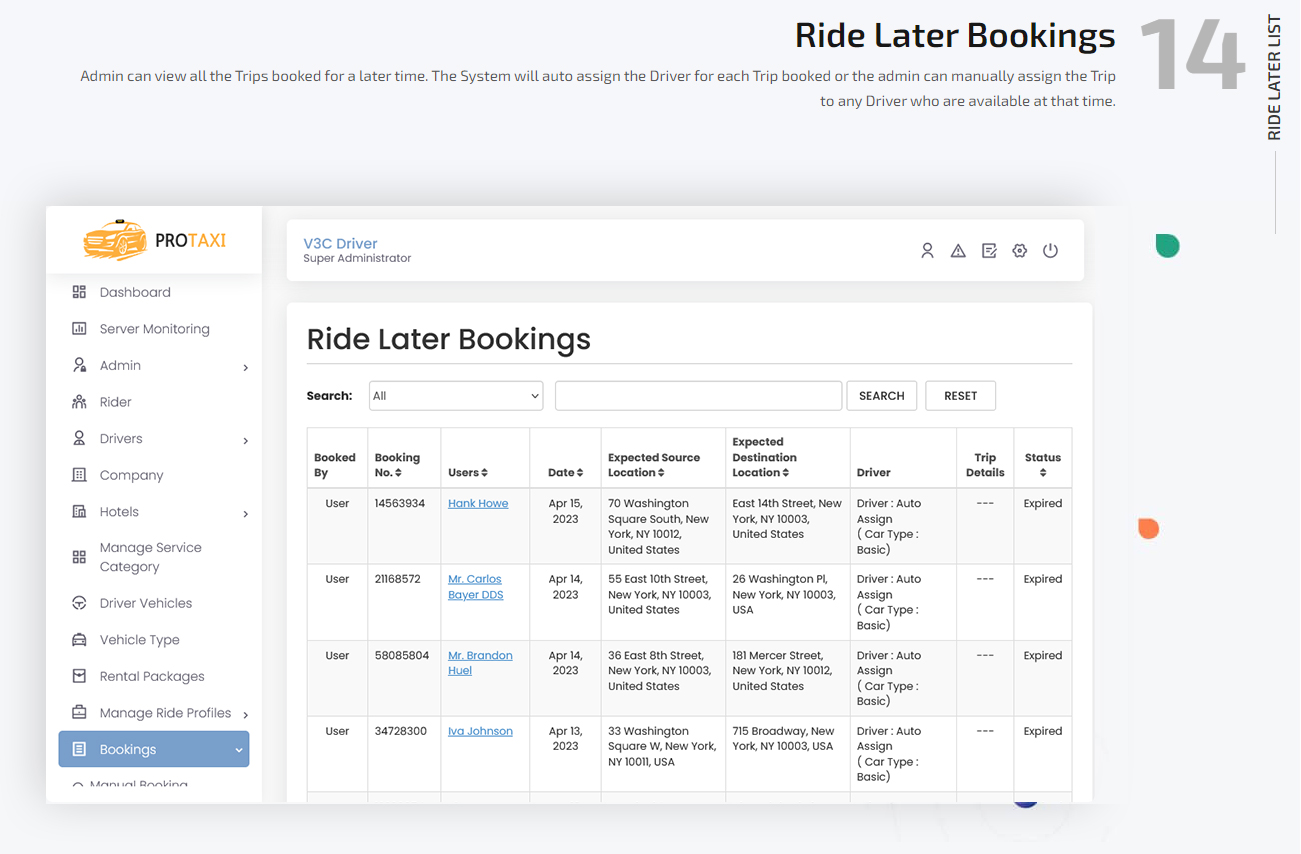Click booking number 14563934
The image size is (1301, 854).
coord(400,503)
